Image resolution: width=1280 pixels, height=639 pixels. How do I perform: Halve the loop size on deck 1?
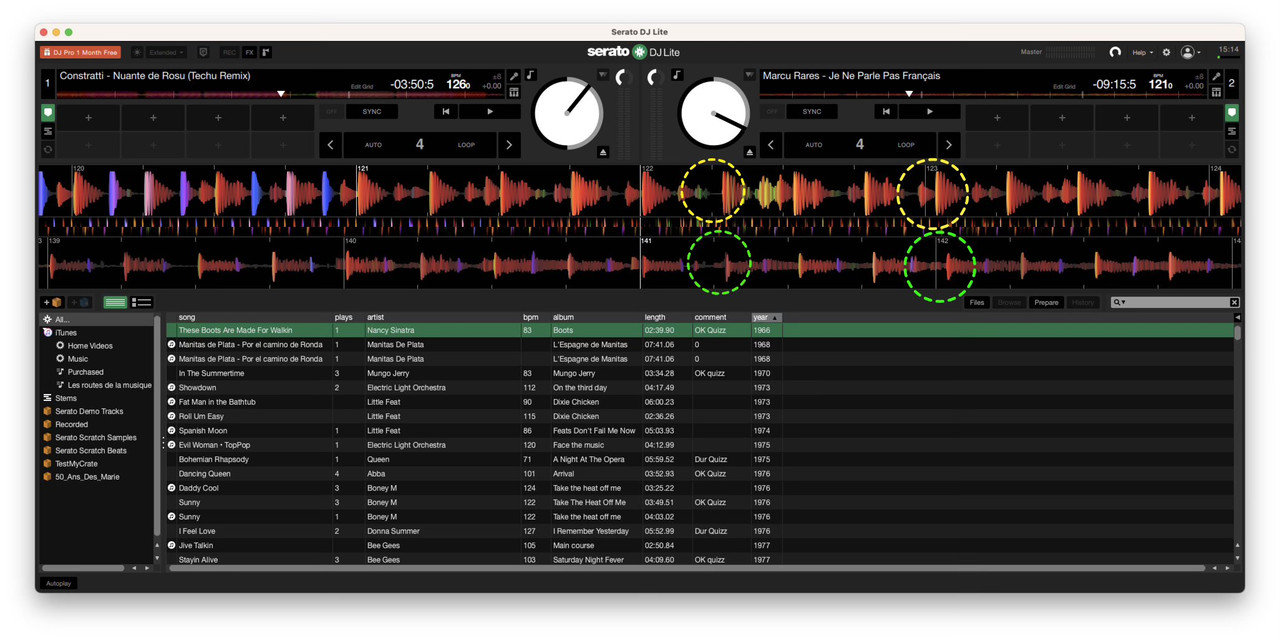[x=331, y=145]
